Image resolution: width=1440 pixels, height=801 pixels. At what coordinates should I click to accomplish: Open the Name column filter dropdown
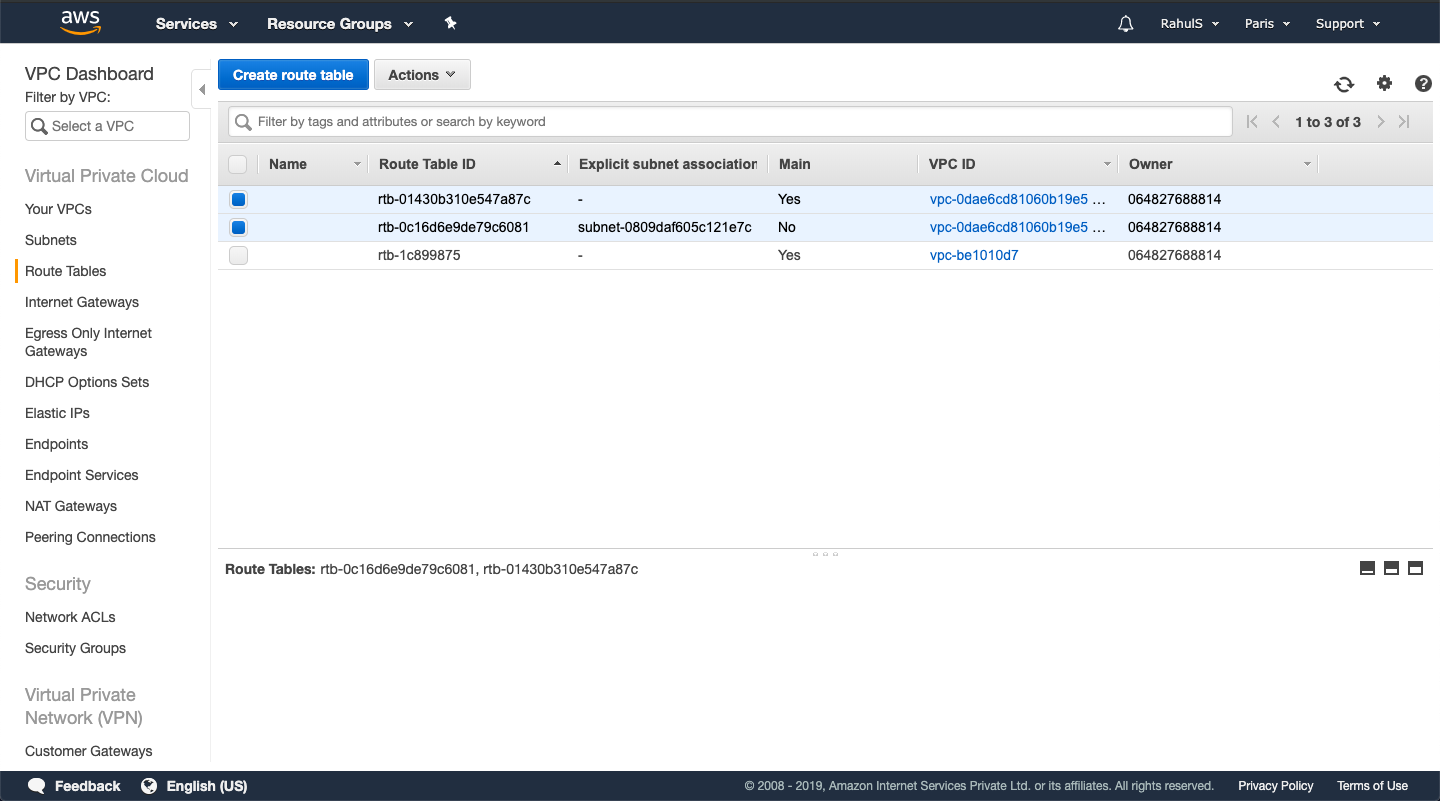tap(357, 163)
